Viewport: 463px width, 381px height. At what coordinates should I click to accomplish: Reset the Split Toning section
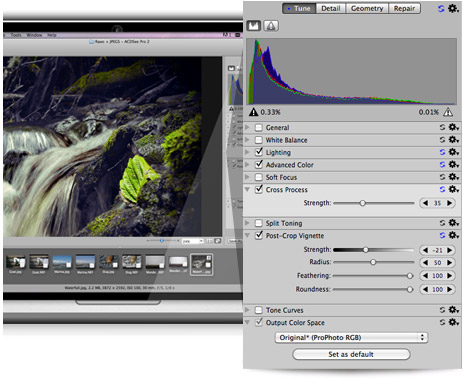pyautogui.click(x=442, y=223)
